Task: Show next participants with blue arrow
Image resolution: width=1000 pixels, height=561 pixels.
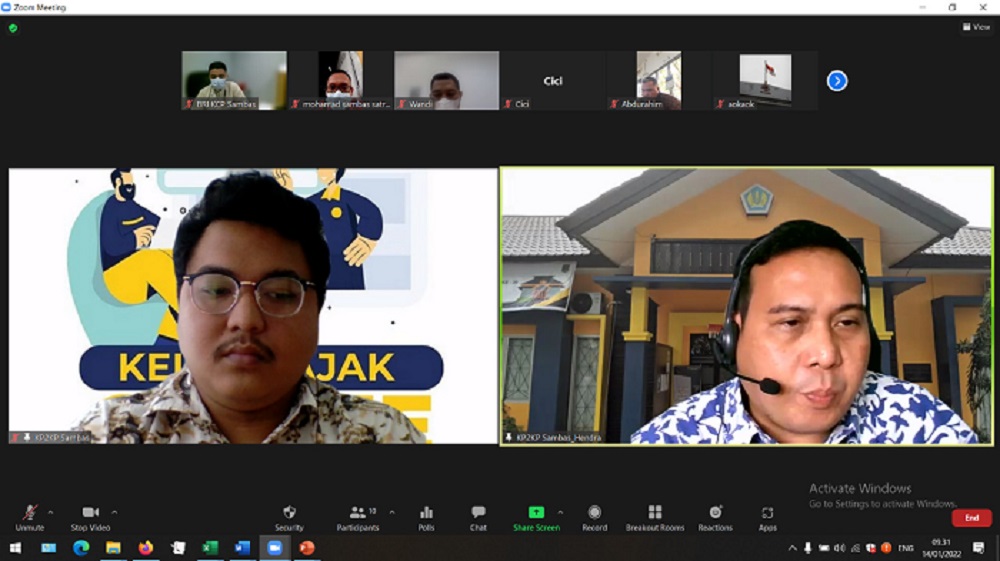Action: coord(837,81)
